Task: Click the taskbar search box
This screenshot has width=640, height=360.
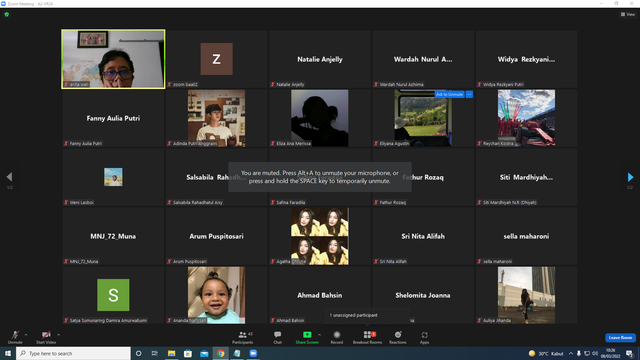Action: click(x=73, y=353)
